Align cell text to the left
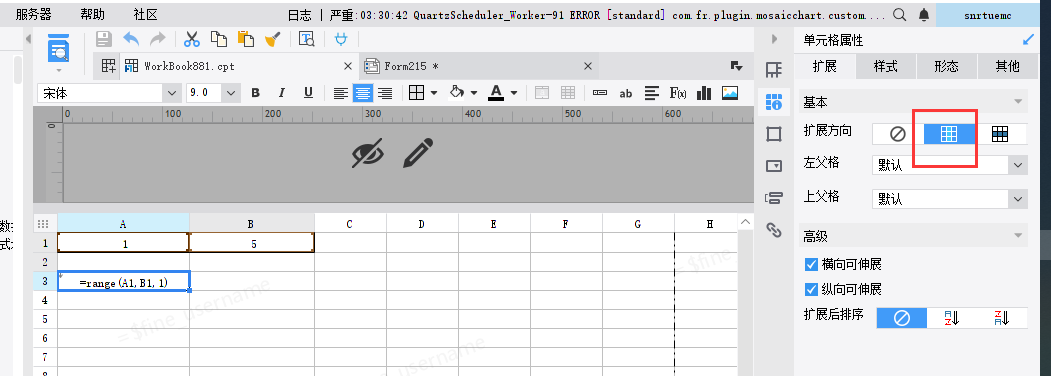 click(341, 93)
